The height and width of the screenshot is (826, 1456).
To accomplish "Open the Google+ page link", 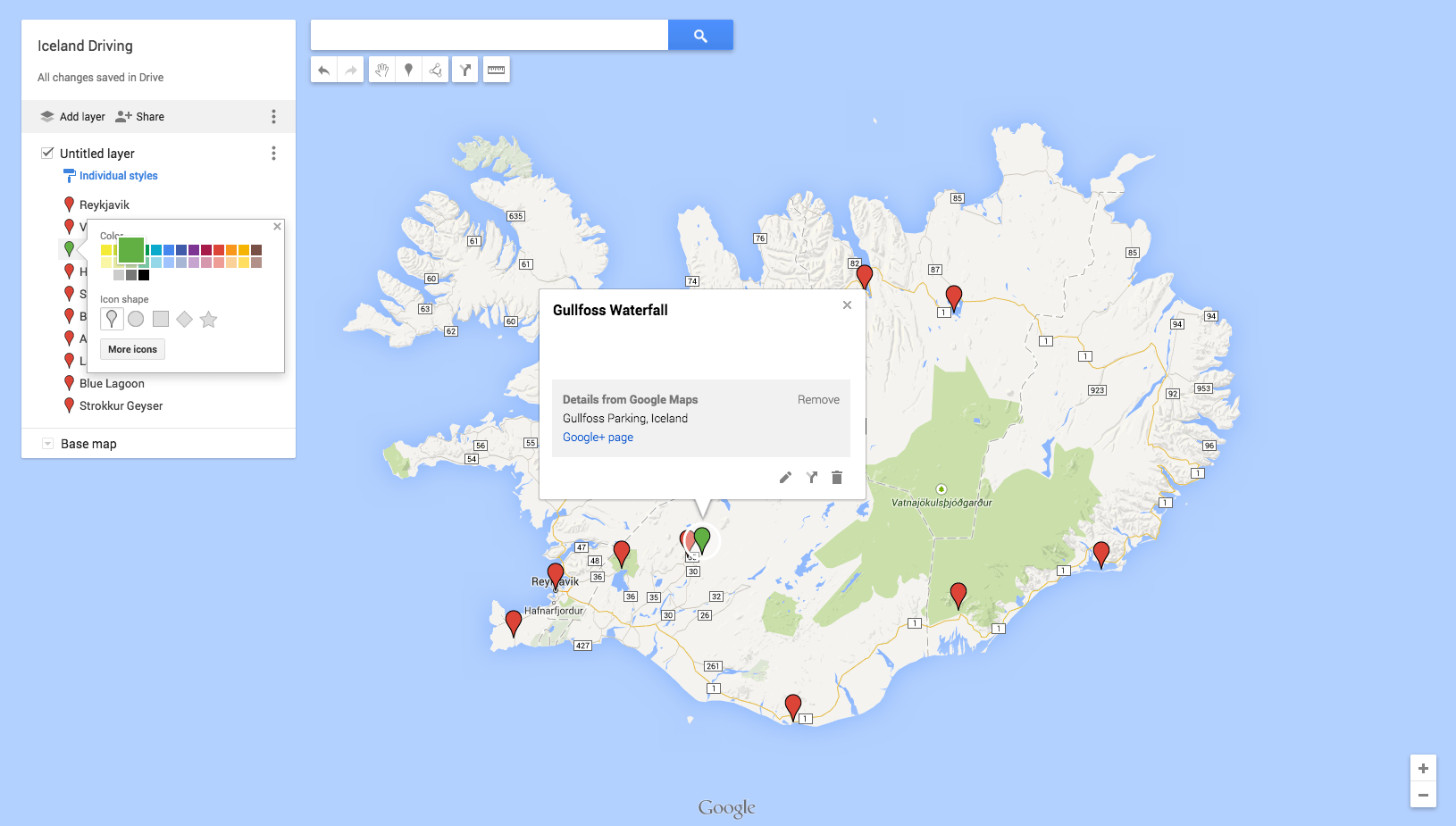I will [598, 438].
